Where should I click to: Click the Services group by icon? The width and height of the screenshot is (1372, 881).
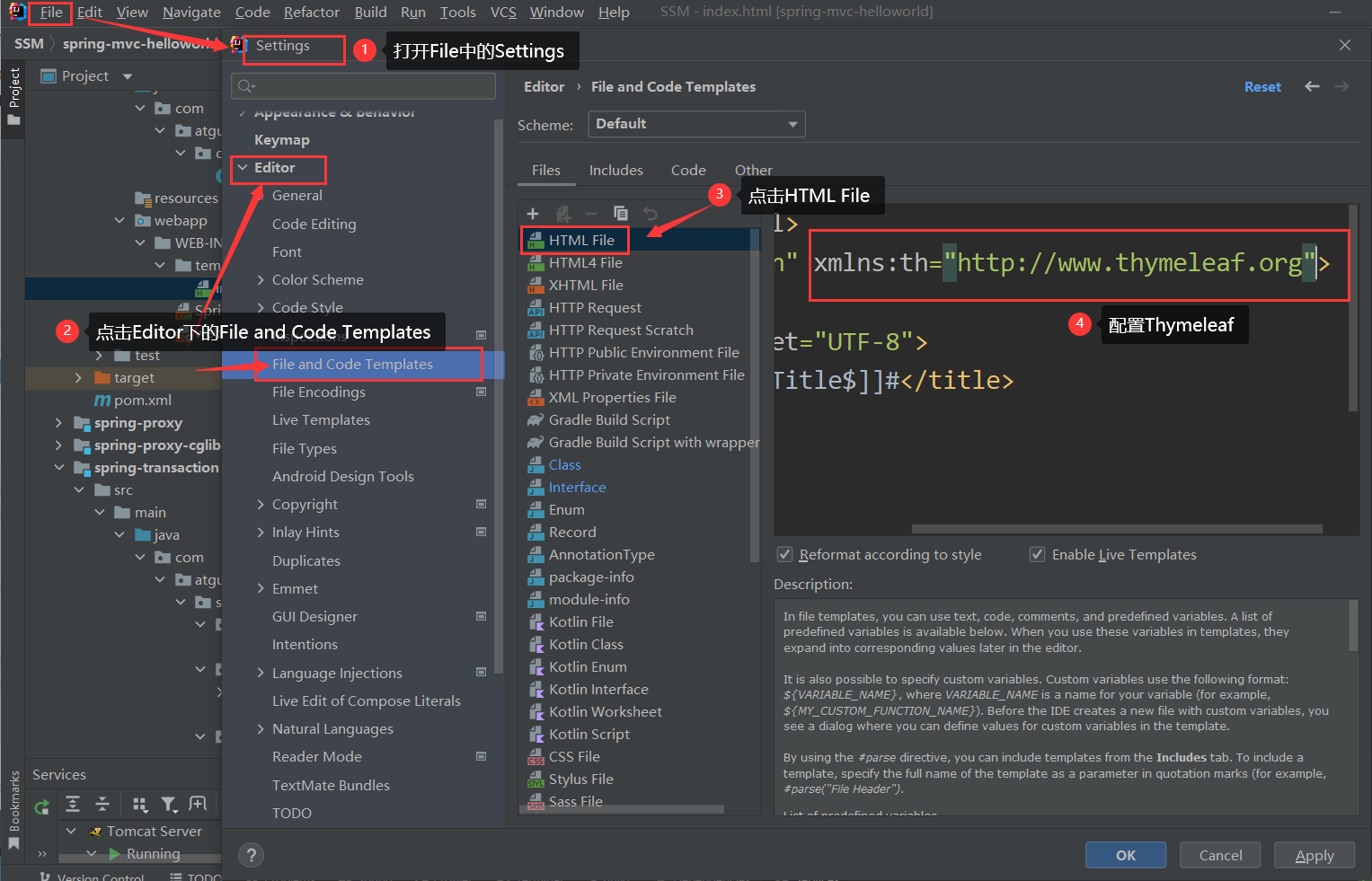pos(140,805)
